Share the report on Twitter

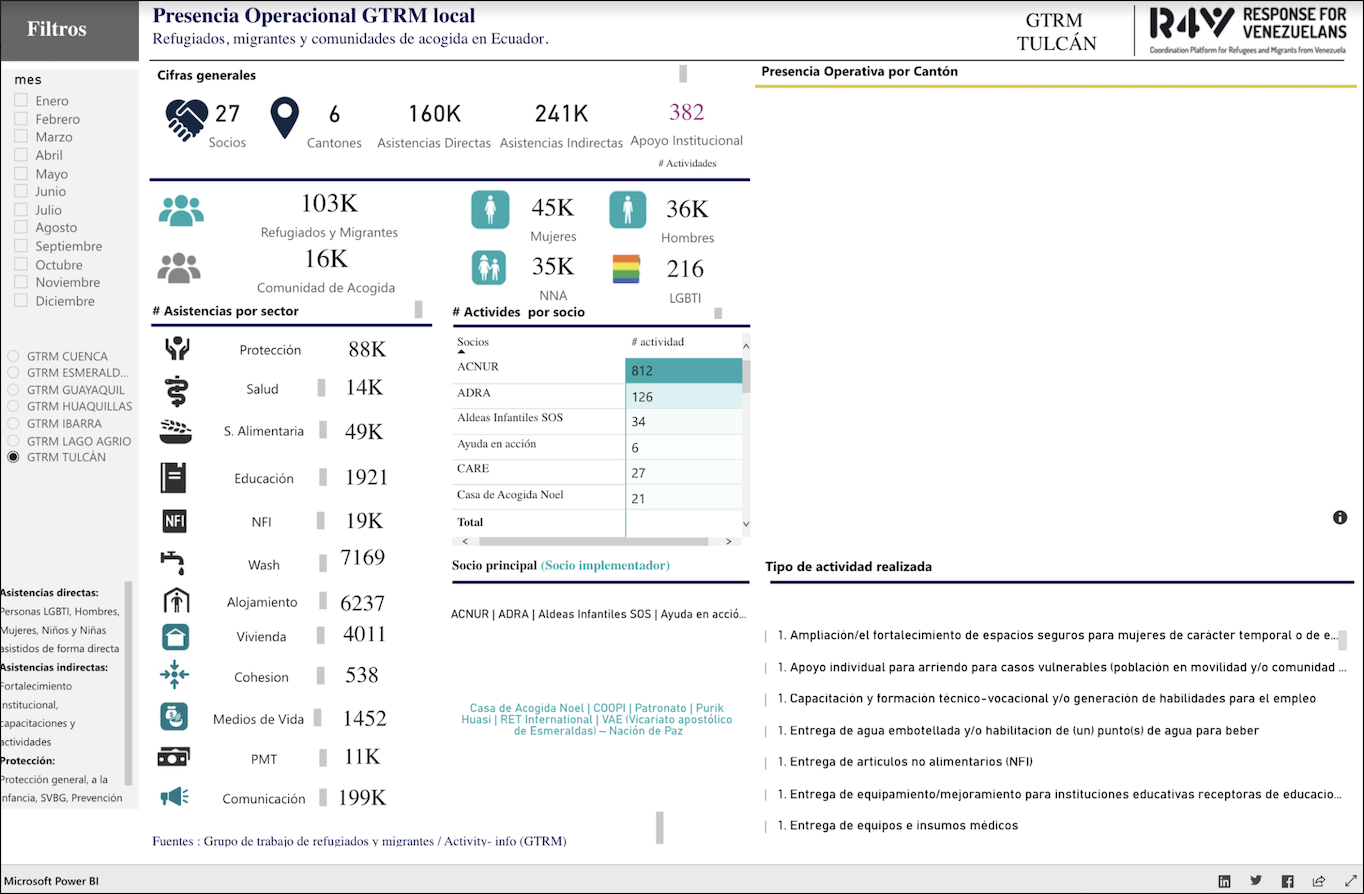tap(1256, 881)
